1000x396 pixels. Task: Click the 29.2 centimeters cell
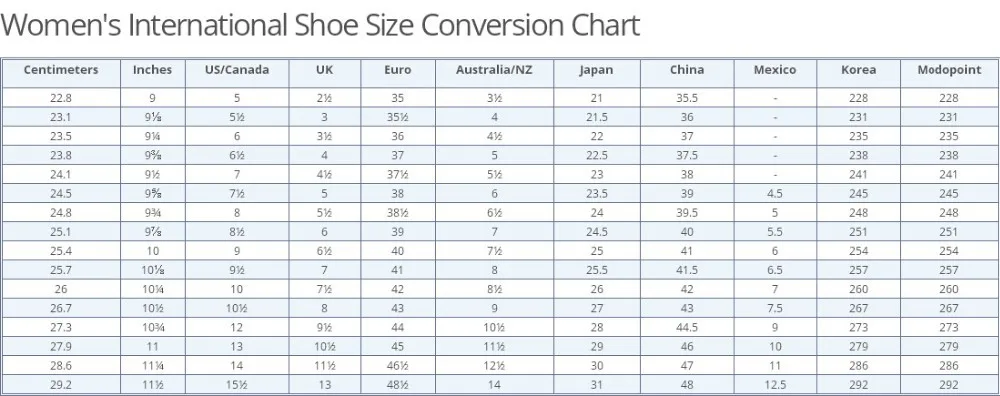coord(61,385)
